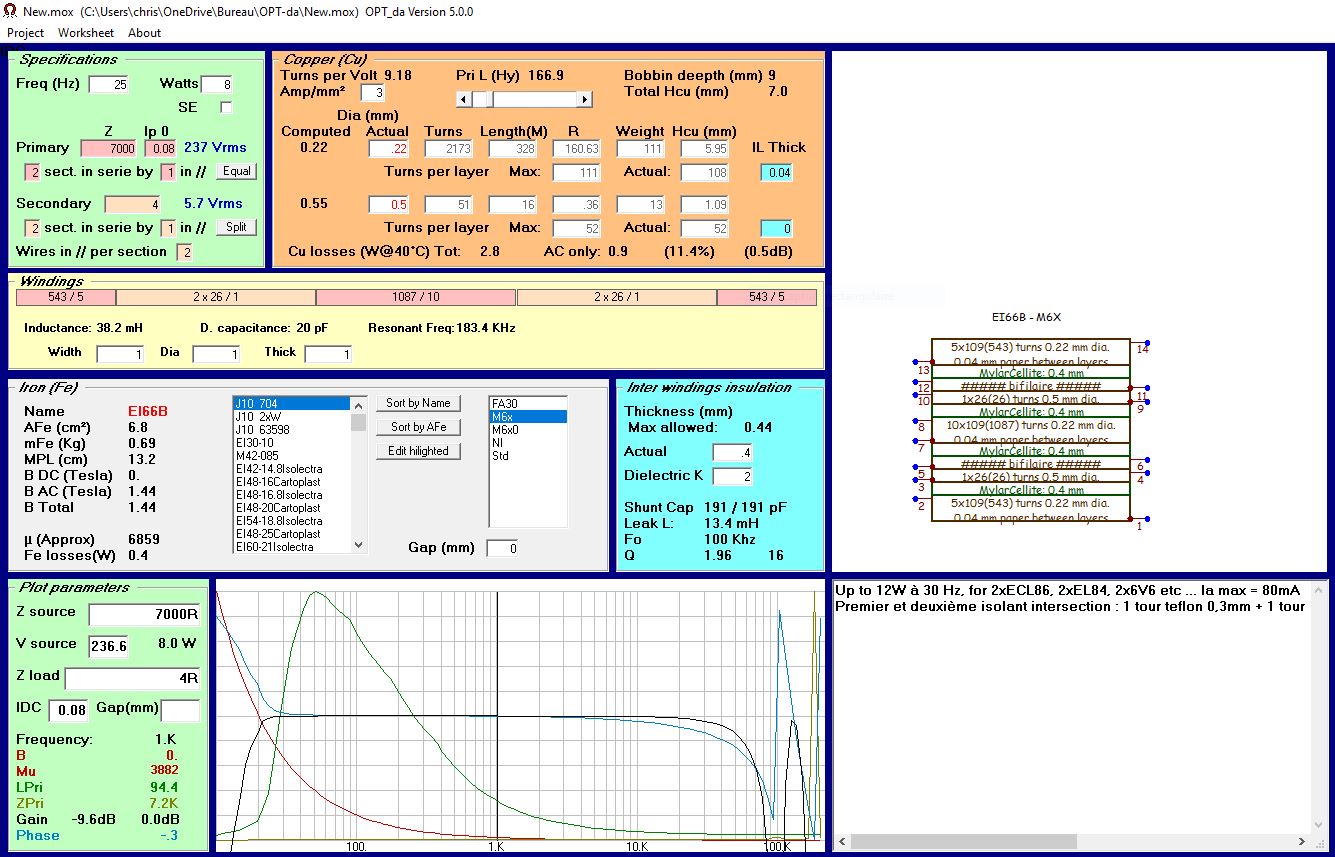Select EI30-10 in the core list
Screen dimensions: 1335x857
[x=291, y=442]
